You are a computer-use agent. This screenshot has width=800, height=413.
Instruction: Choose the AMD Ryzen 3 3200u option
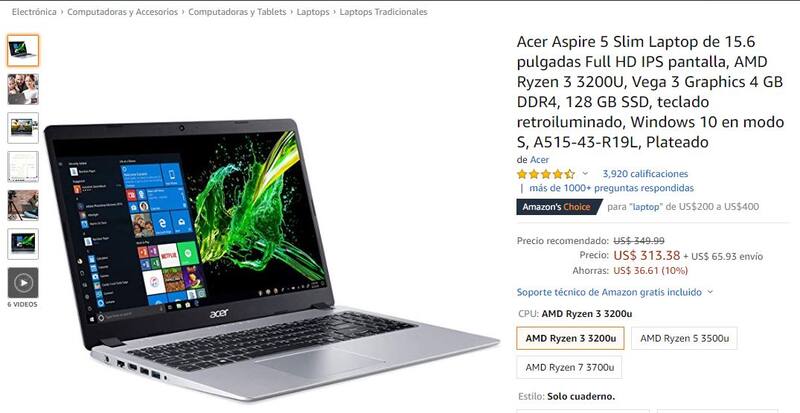point(570,338)
